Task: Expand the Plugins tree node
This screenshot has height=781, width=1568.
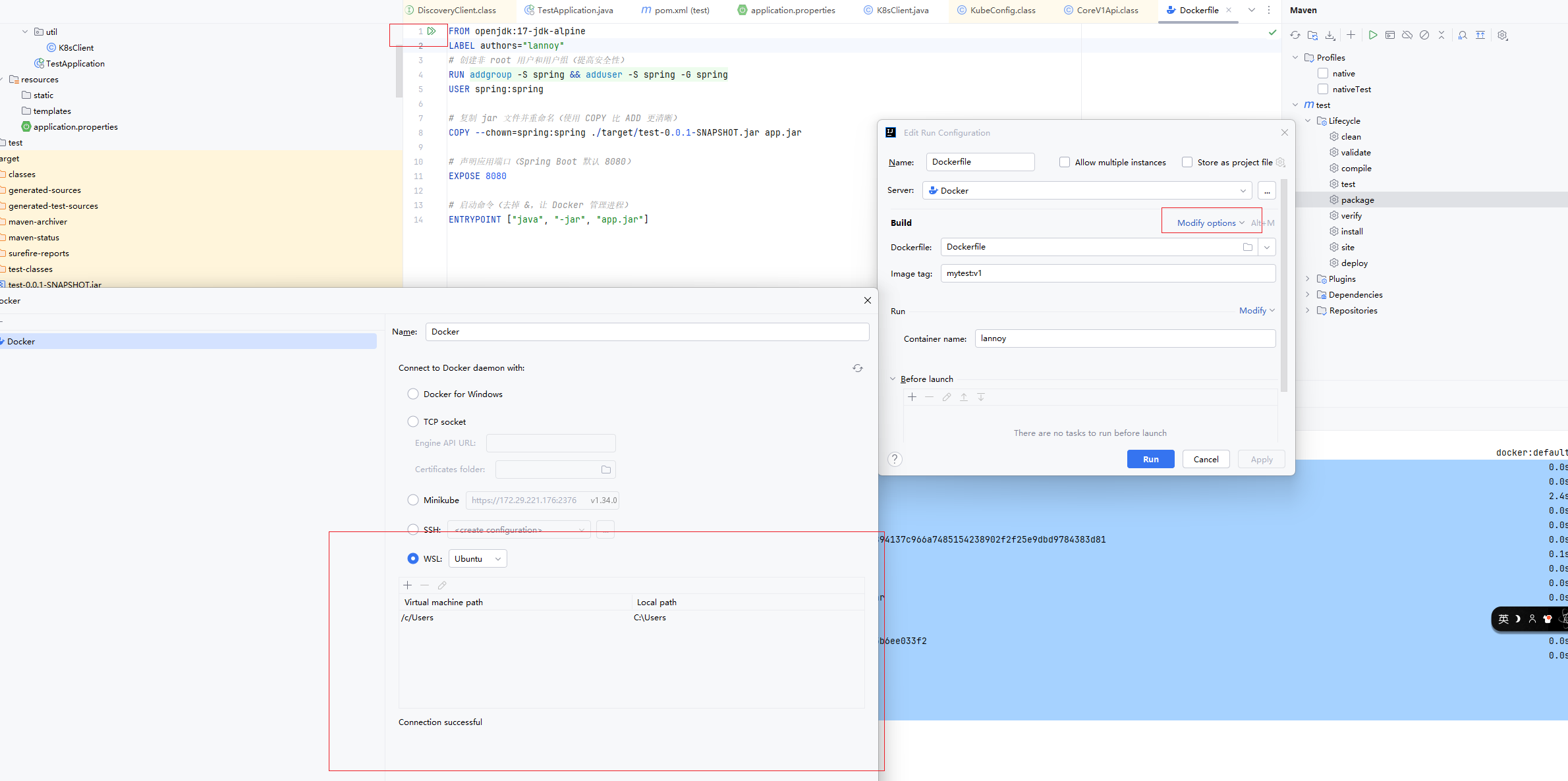Action: coord(1308,279)
